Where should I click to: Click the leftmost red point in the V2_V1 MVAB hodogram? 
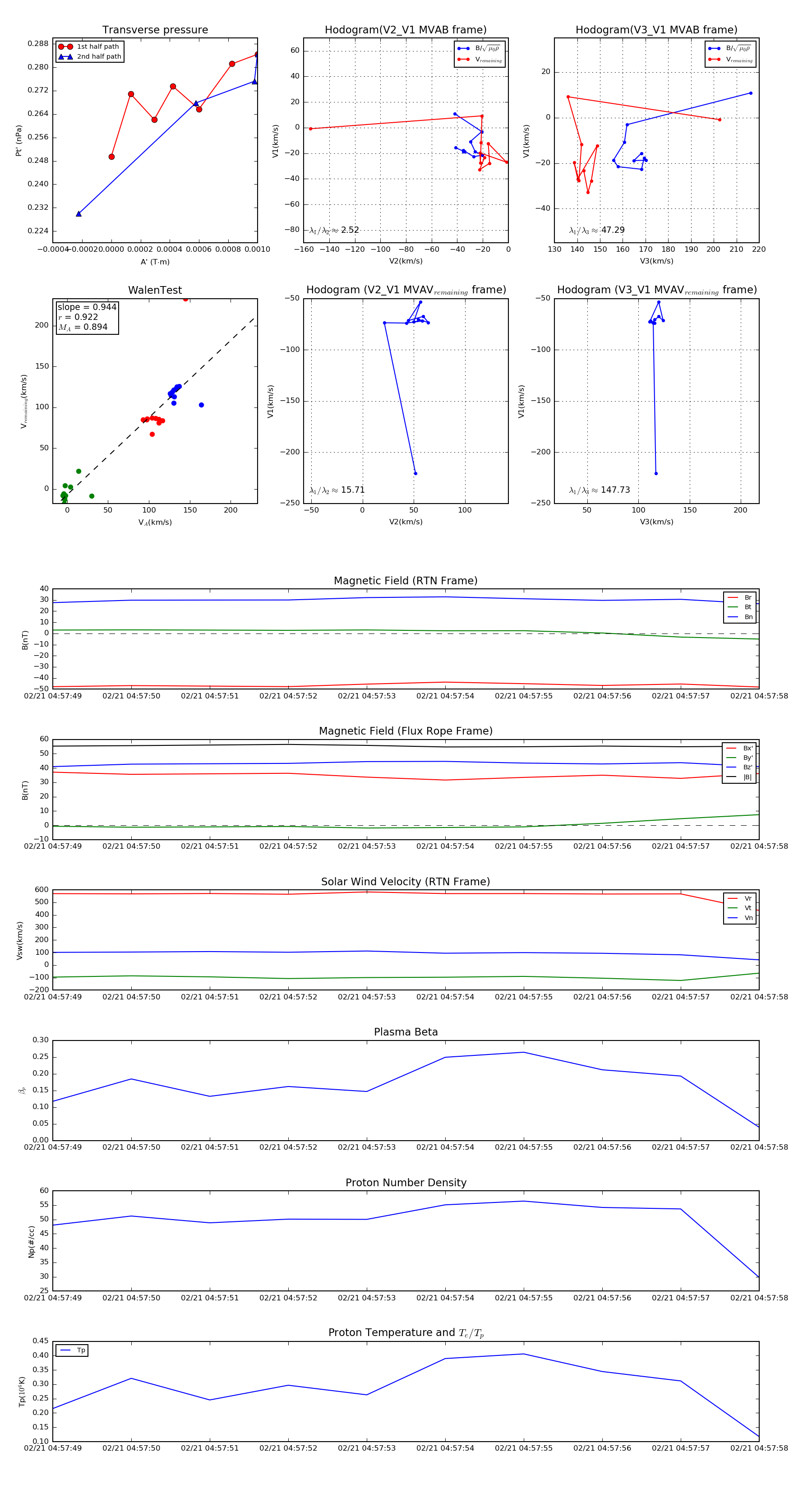click(x=311, y=129)
